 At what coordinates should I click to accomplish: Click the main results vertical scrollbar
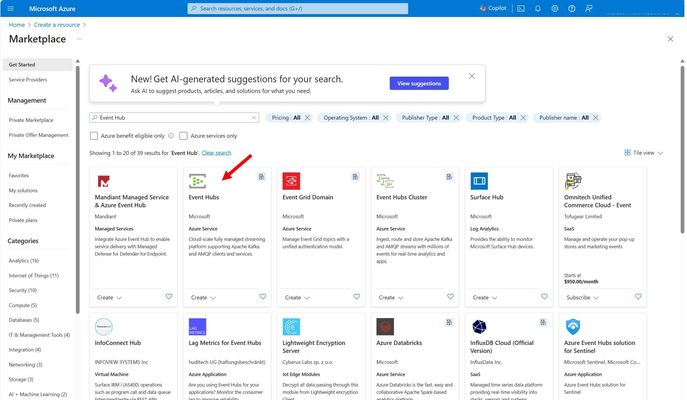tap(682, 149)
